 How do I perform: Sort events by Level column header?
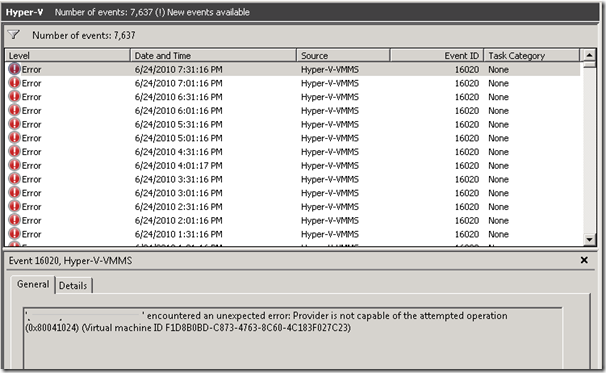(68, 56)
